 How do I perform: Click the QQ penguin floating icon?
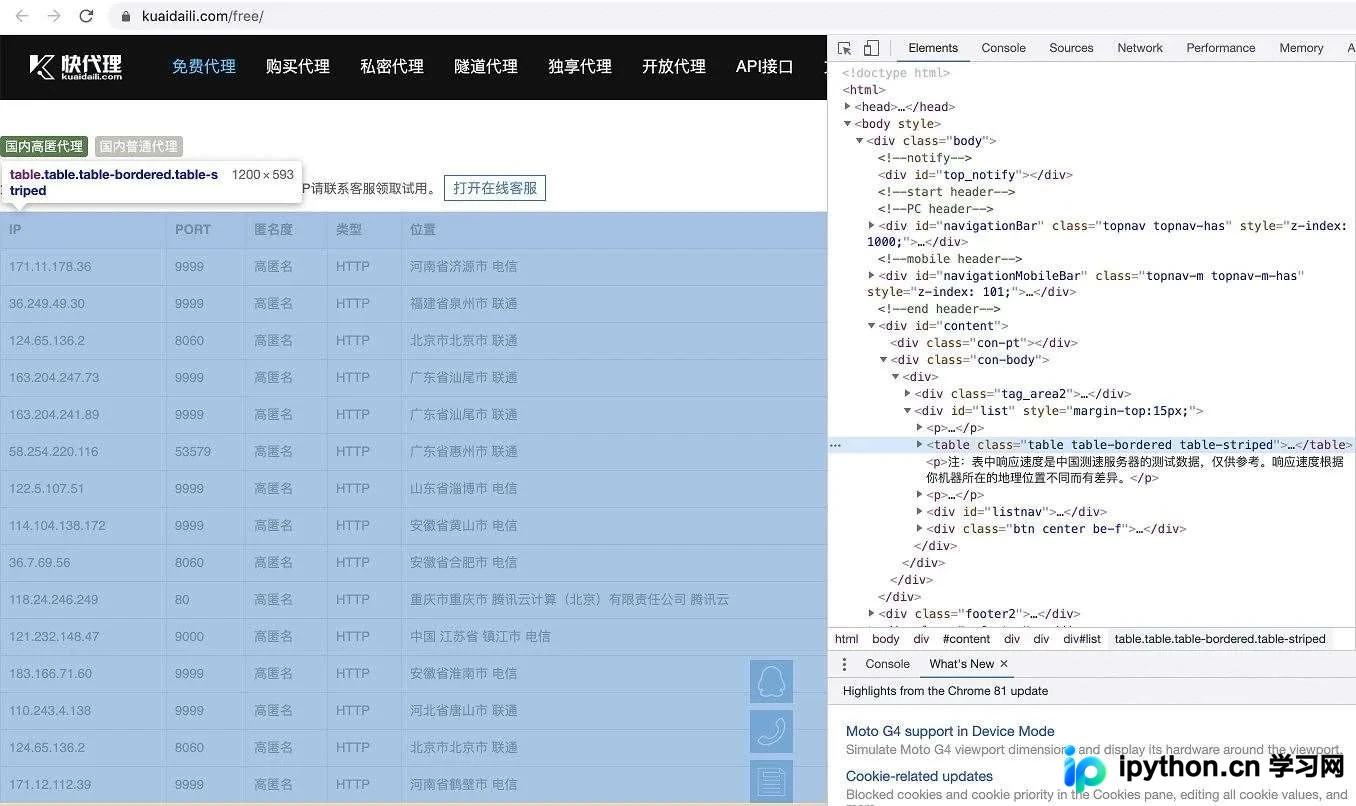(771, 681)
